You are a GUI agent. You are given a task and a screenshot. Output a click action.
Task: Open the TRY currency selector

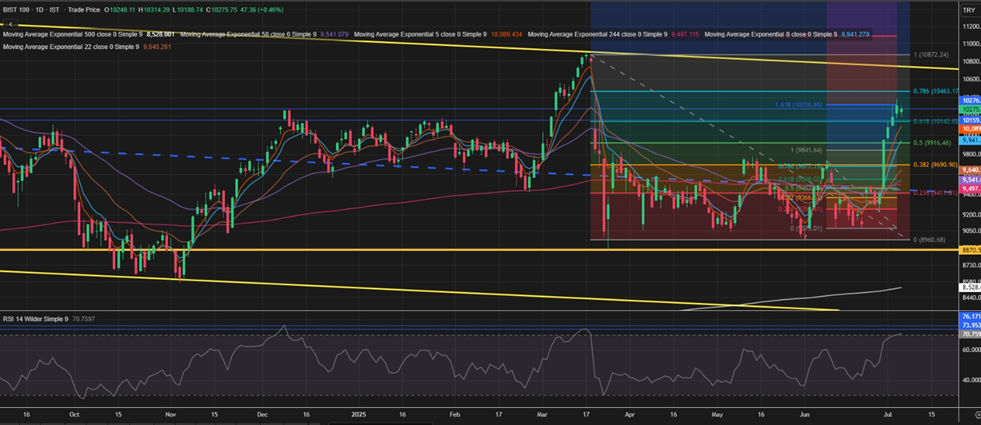967,10
